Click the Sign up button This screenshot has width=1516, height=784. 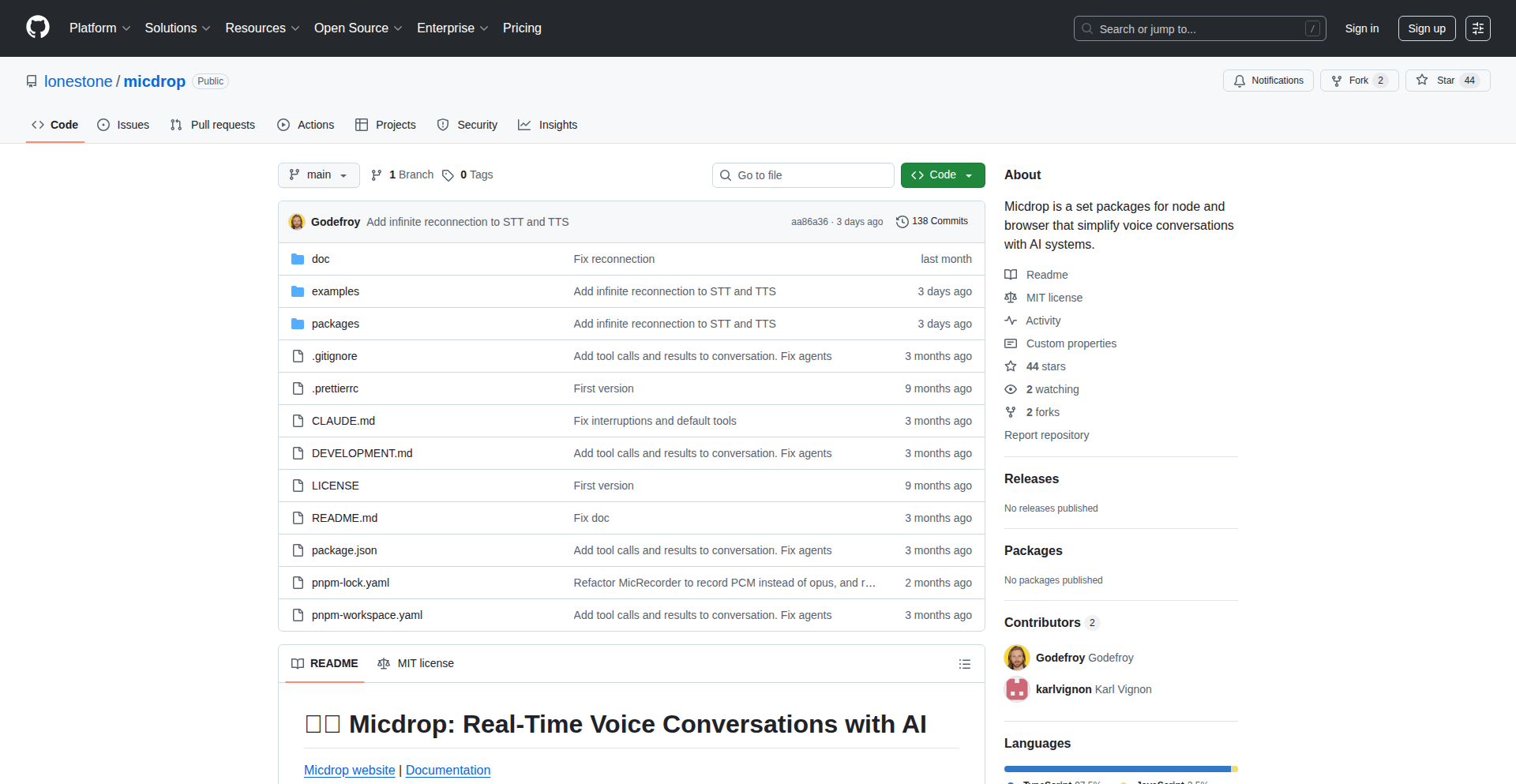pyautogui.click(x=1427, y=28)
